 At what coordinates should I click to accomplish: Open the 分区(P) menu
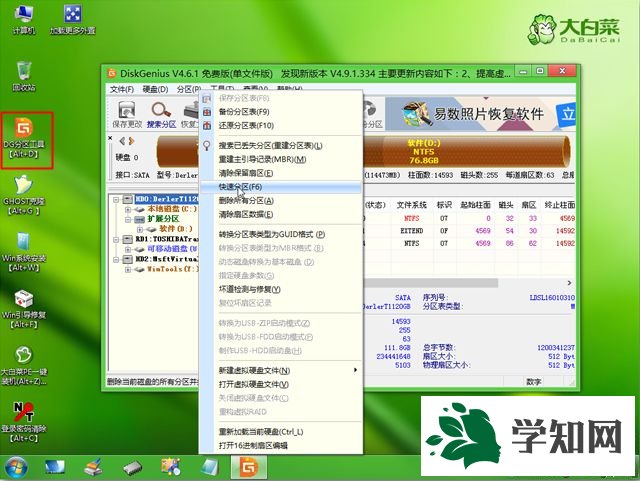189,89
